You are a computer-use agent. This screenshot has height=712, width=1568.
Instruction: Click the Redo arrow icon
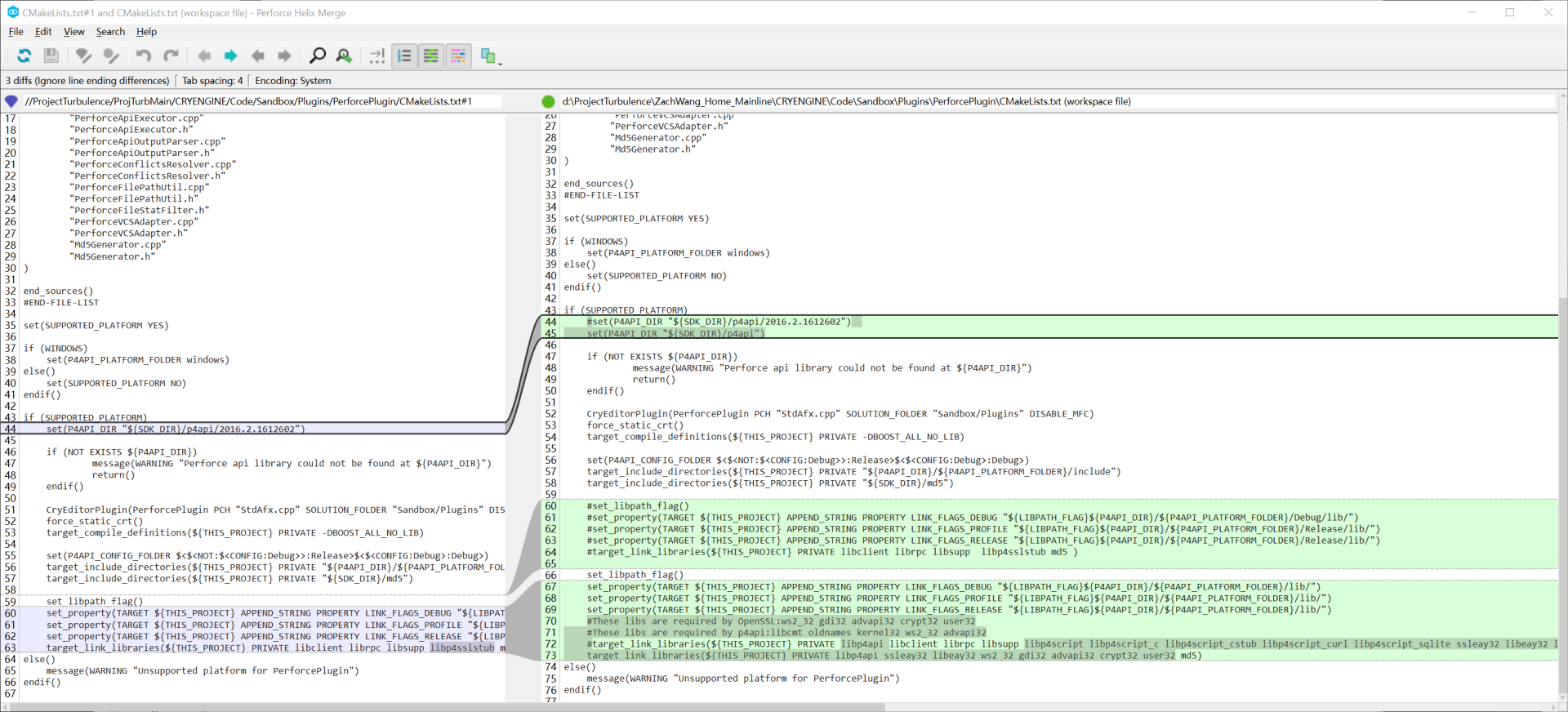coord(171,56)
